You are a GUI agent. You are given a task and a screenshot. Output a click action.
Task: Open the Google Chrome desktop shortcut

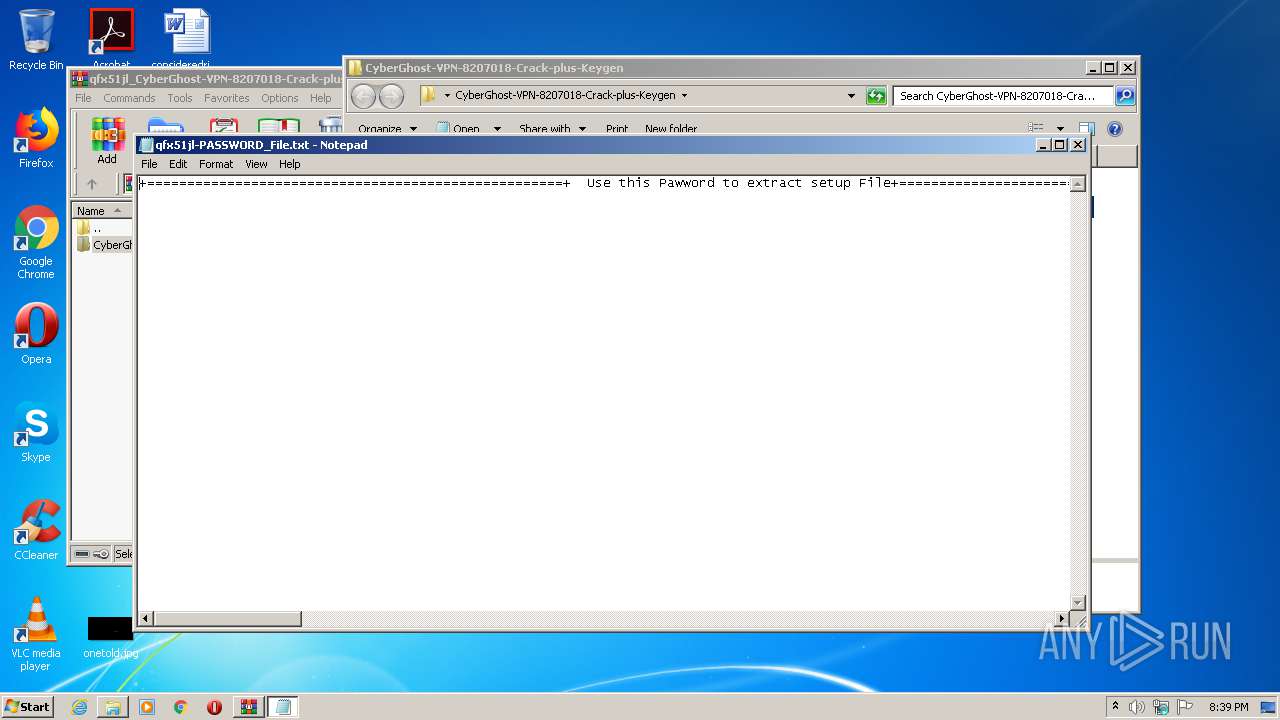pos(36,242)
